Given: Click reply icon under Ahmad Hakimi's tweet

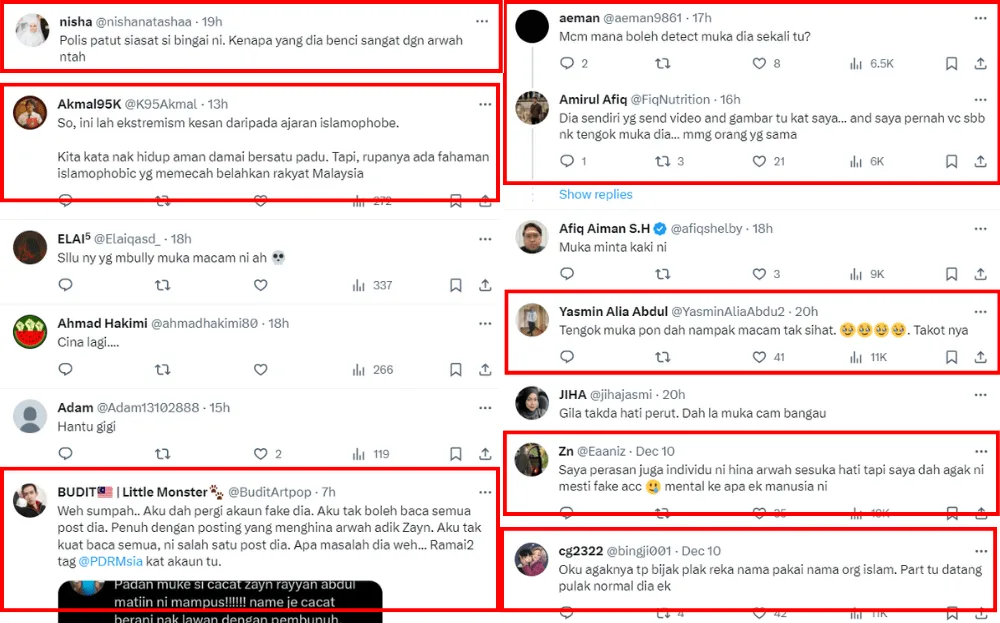Looking at the screenshot, I should [66, 370].
